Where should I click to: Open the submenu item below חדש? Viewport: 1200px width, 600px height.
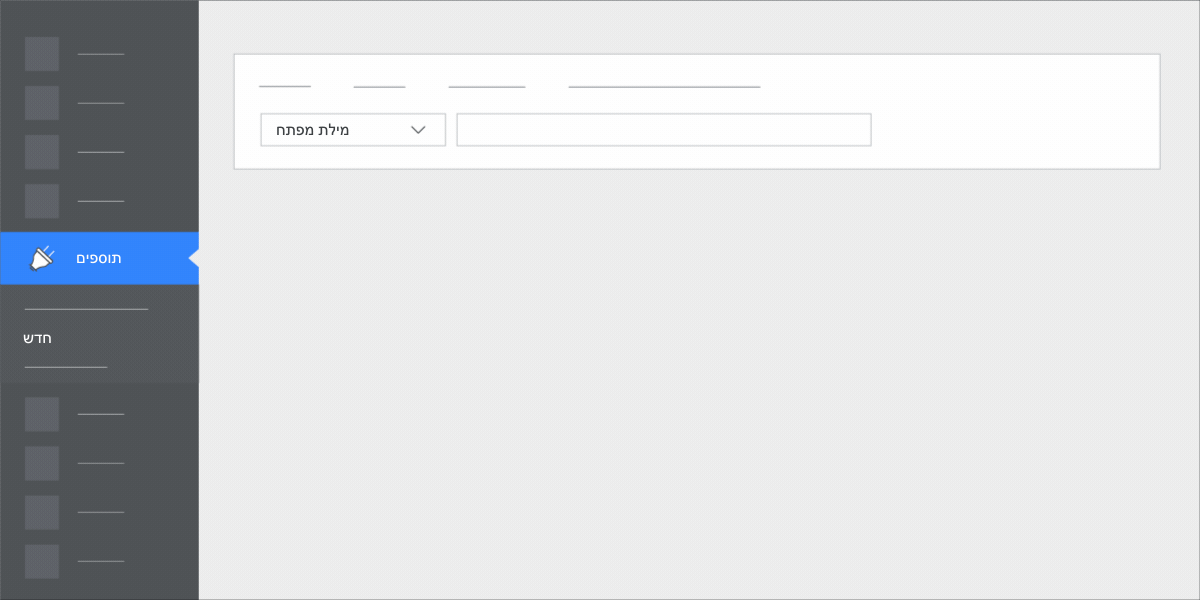coord(66,367)
